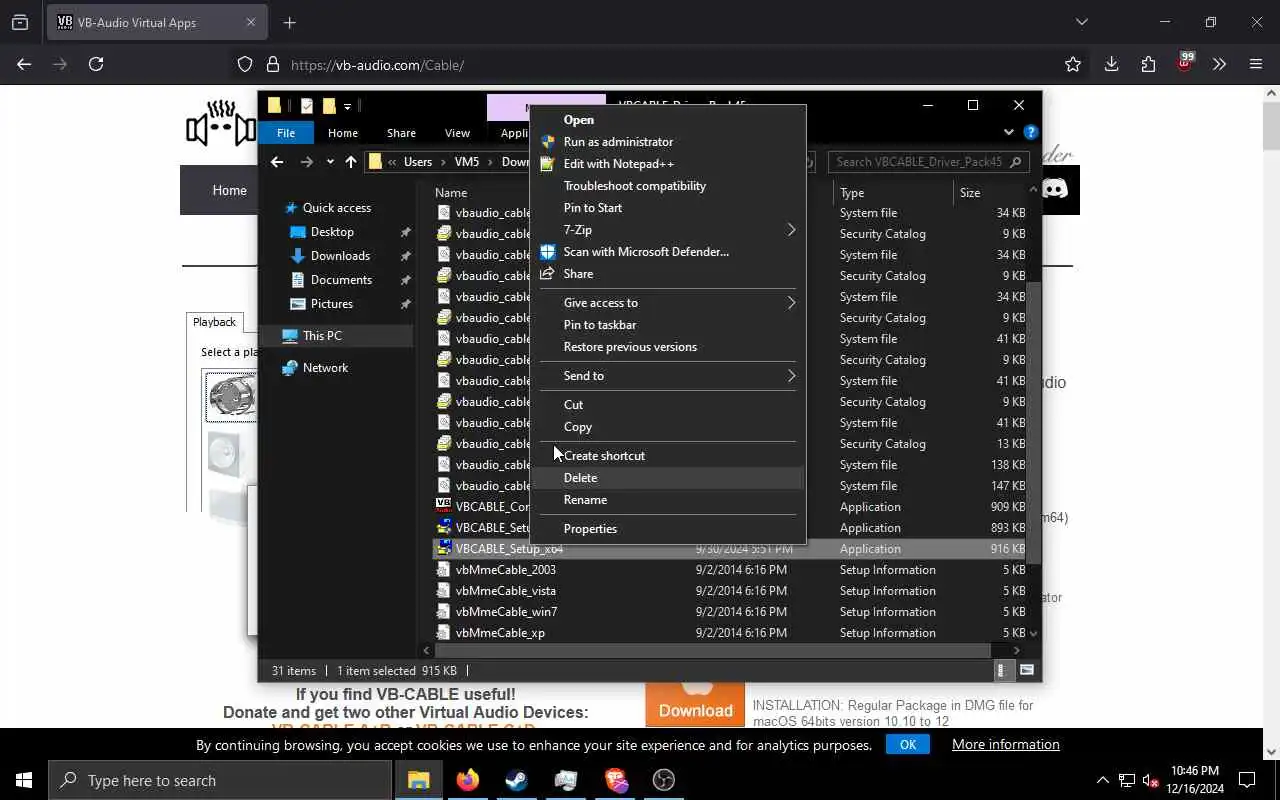
Task: Open Steam from the taskbar
Action: 516,780
